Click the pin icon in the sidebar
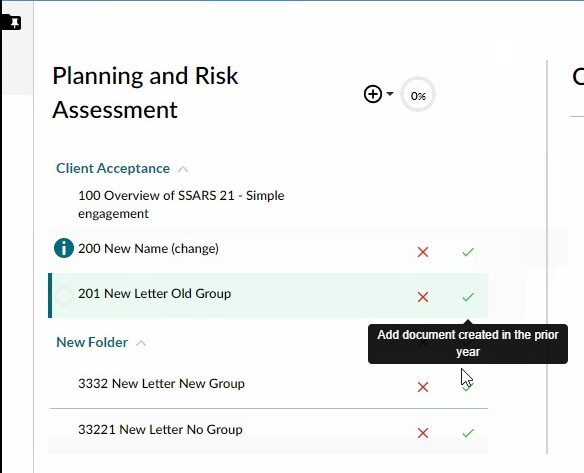The height and width of the screenshot is (473, 584). tap(14, 23)
